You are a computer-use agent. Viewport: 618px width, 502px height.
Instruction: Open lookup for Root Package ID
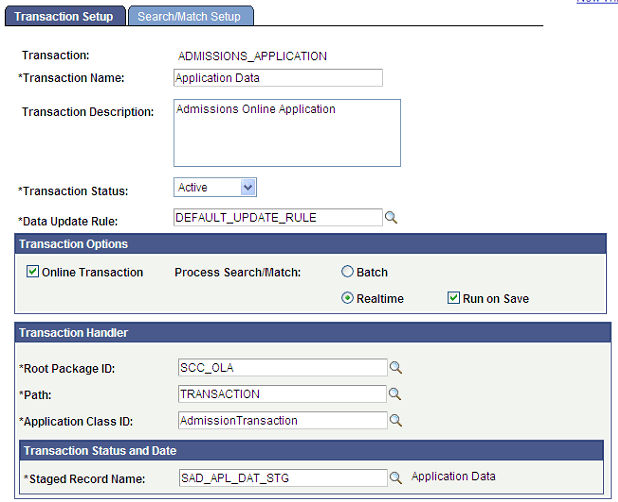point(396,367)
